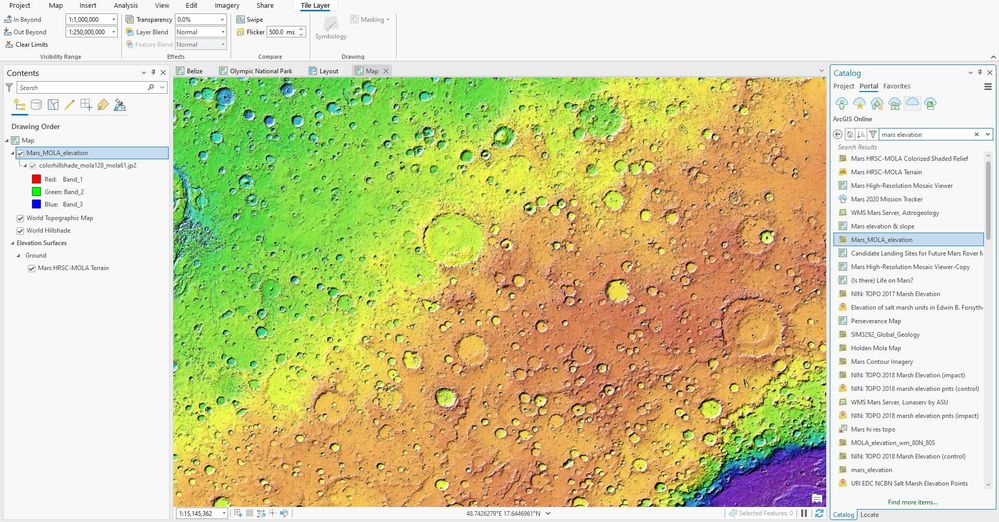999x522 pixels.
Task: Uncheck the Mars_MOLA_elevation layer
Action: (20, 153)
